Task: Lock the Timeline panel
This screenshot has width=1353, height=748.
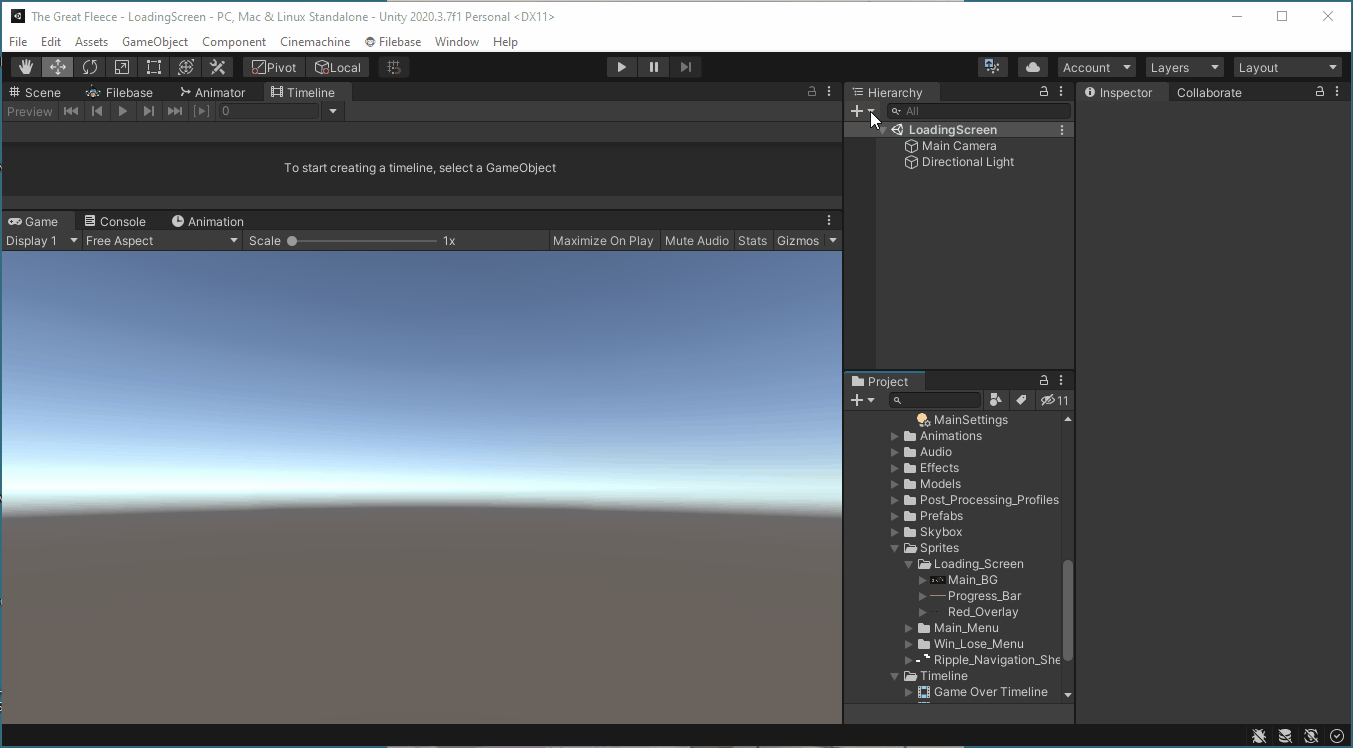Action: [812, 92]
